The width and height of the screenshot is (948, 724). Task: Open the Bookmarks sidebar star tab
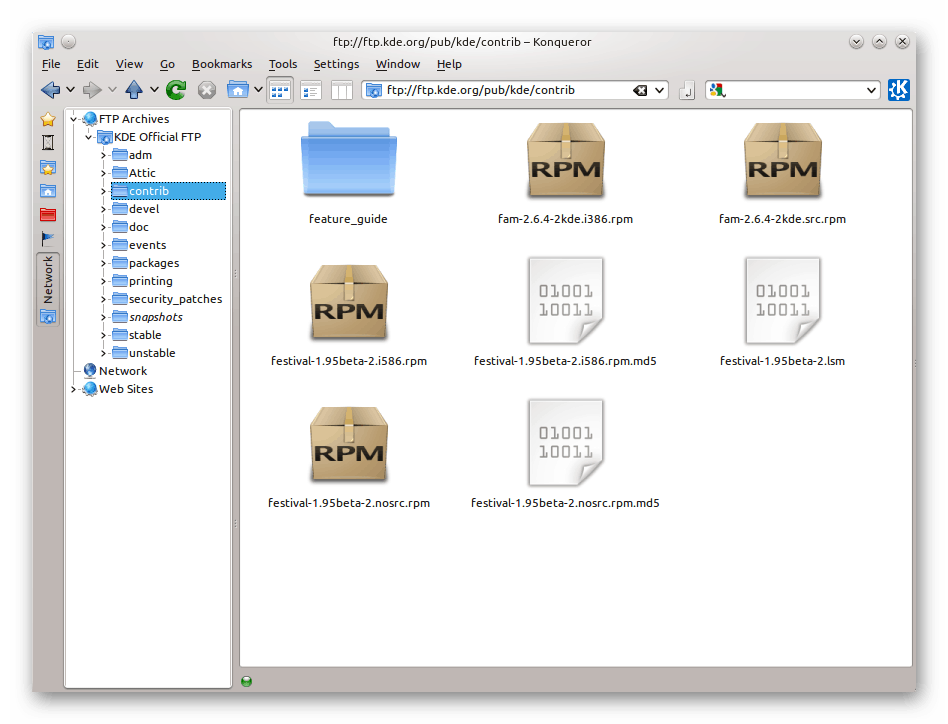coord(48,119)
